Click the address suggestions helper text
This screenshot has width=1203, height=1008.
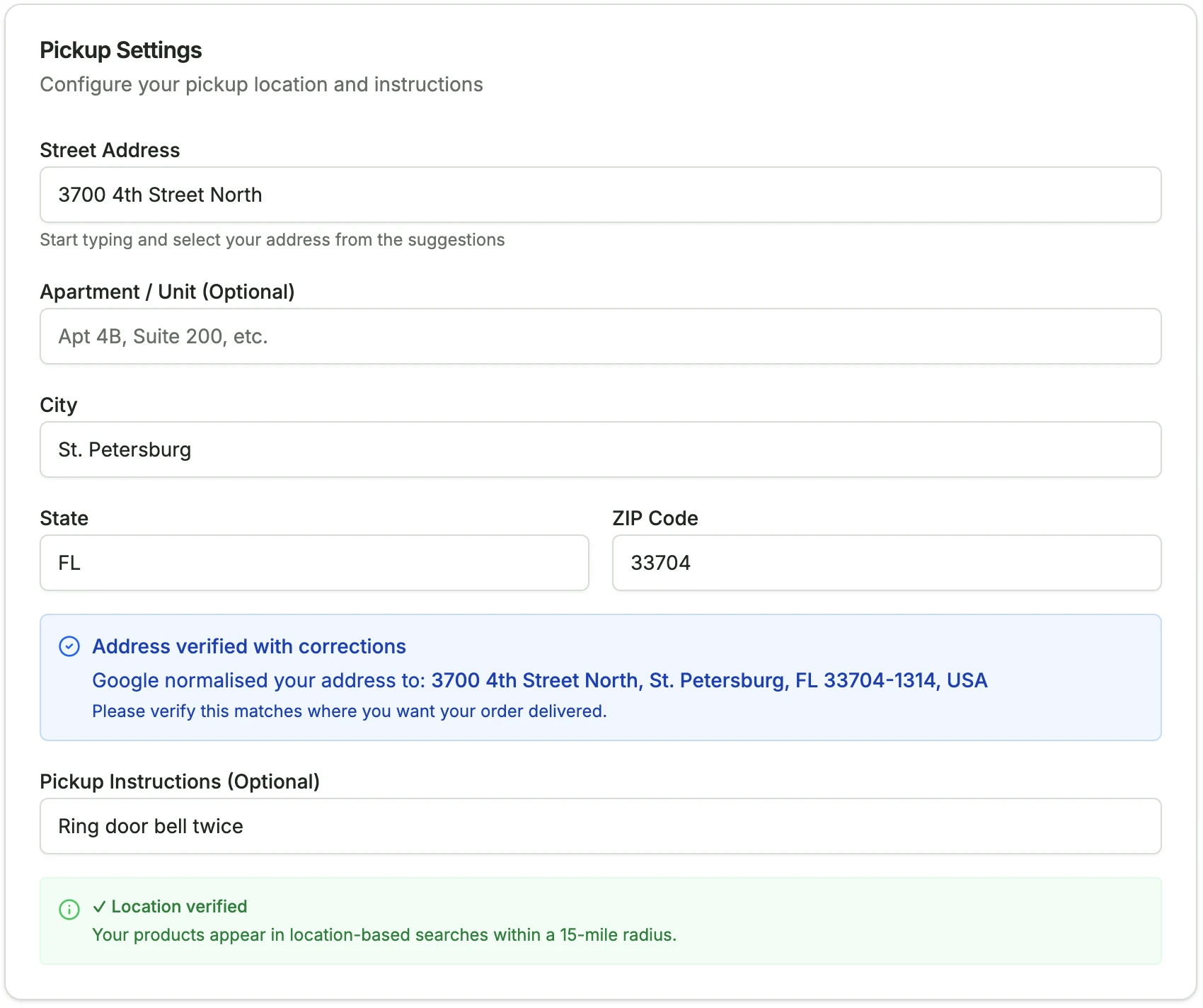coord(272,240)
